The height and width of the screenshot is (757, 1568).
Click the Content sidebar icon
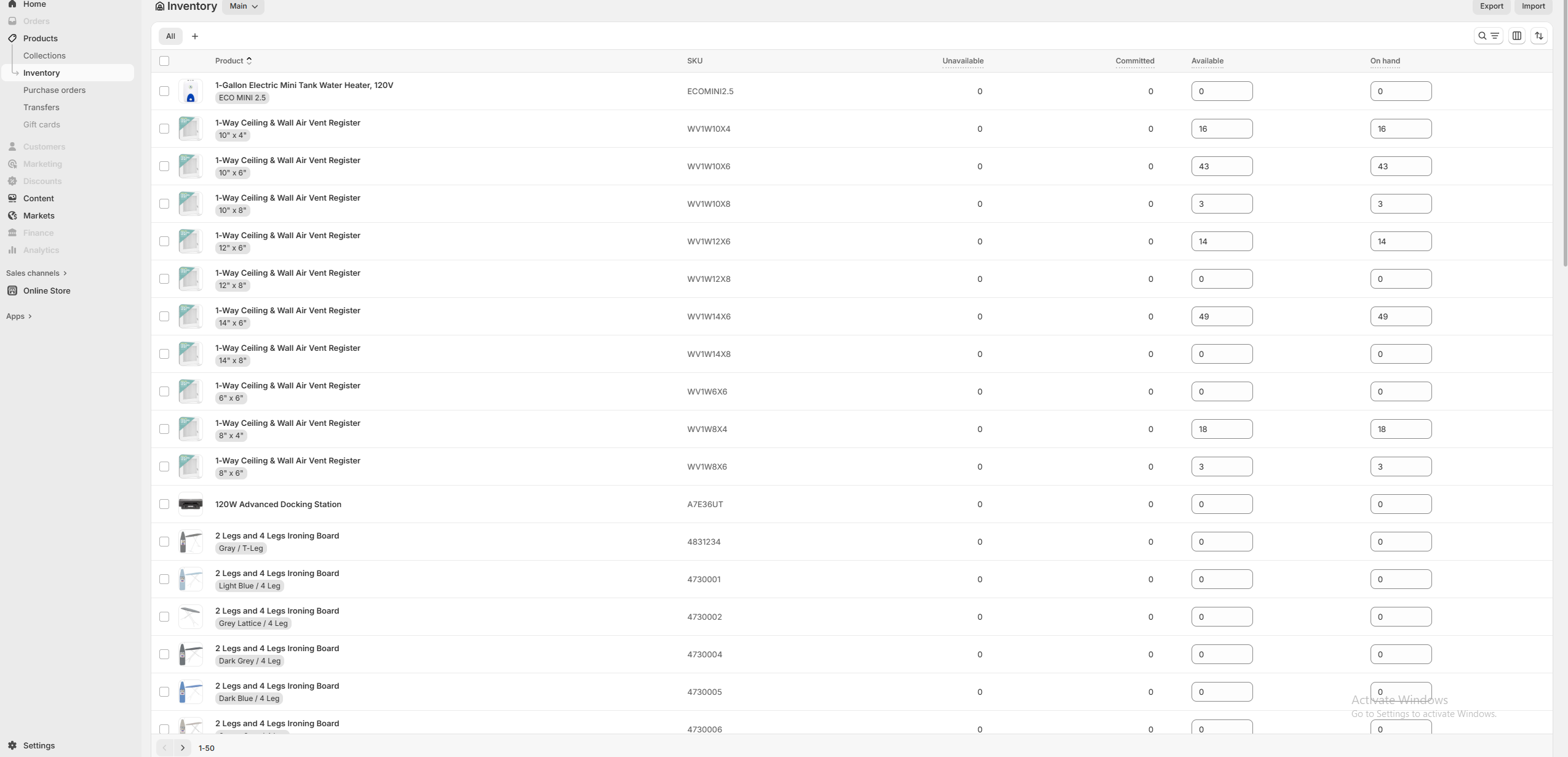click(12, 198)
